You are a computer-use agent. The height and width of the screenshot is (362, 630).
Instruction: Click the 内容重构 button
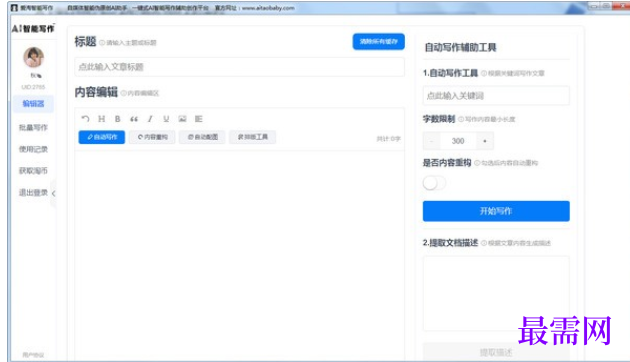(152, 137)
